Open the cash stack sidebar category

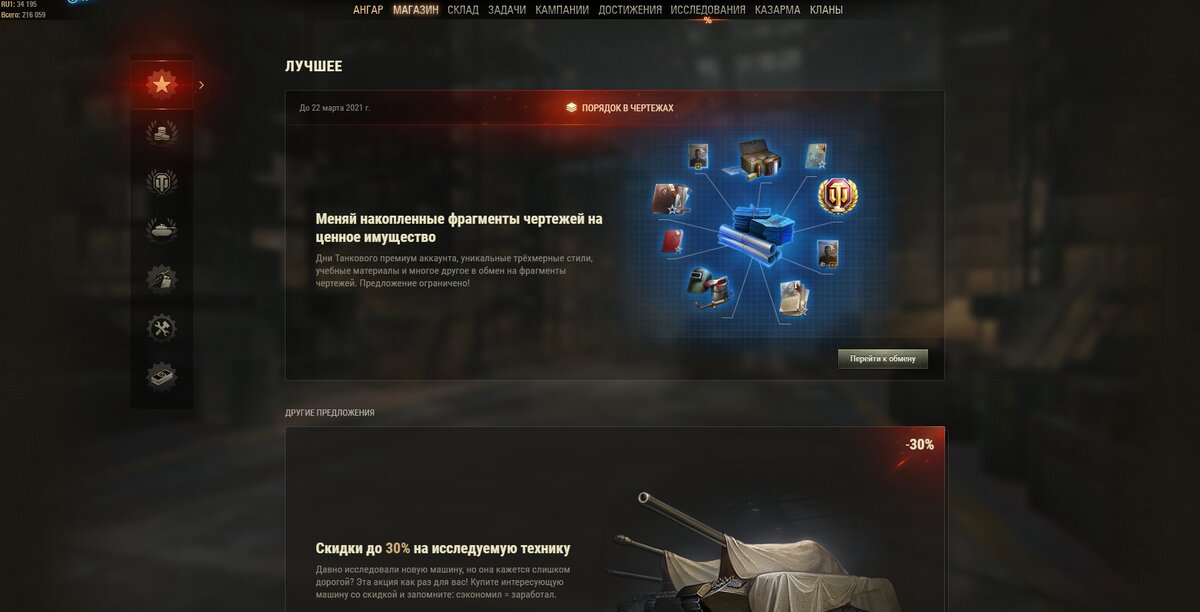coord(162,376)
